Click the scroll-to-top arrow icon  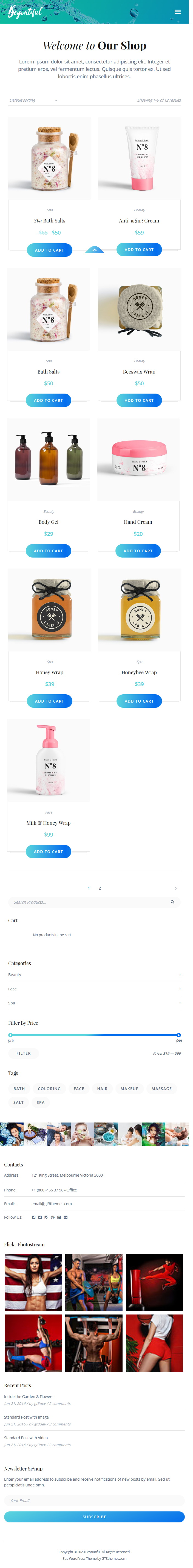pyautogui.click(x=96, y=250)
